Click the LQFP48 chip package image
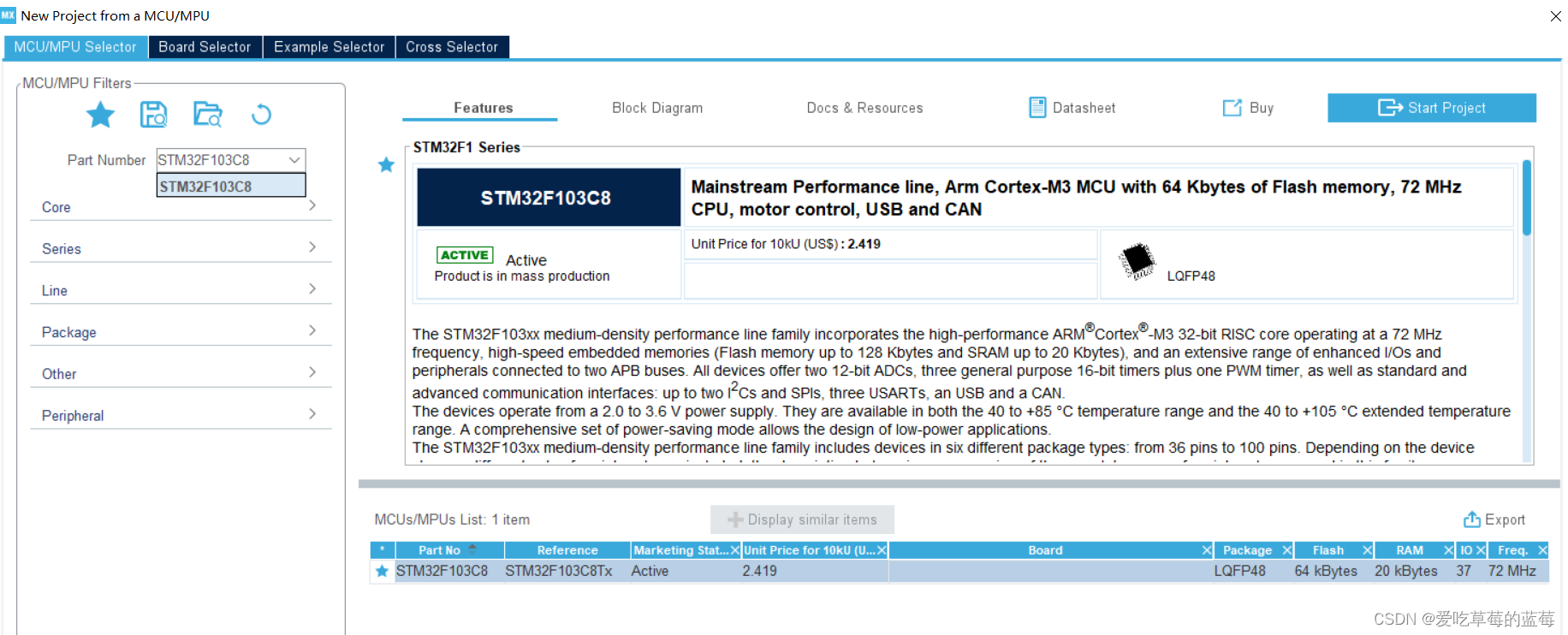The image size is (1568, 635). click(x=1138, y=261)
